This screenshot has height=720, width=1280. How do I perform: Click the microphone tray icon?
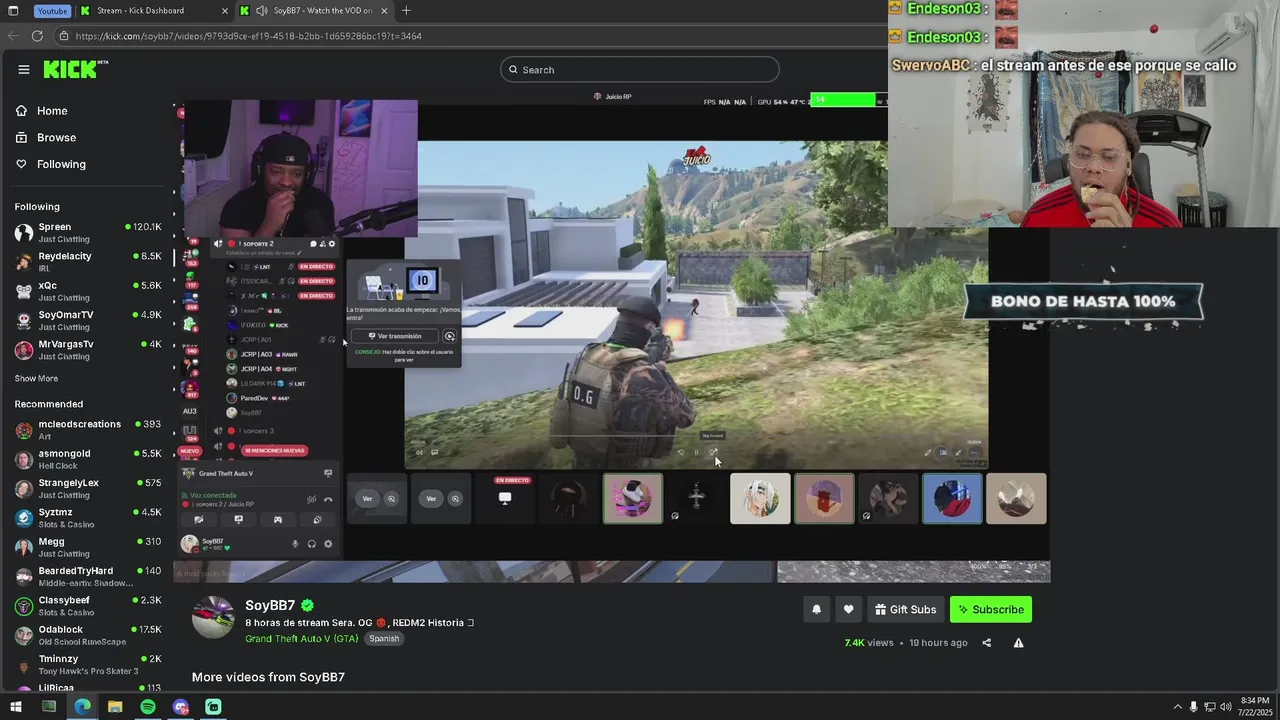coord(1193,707)
